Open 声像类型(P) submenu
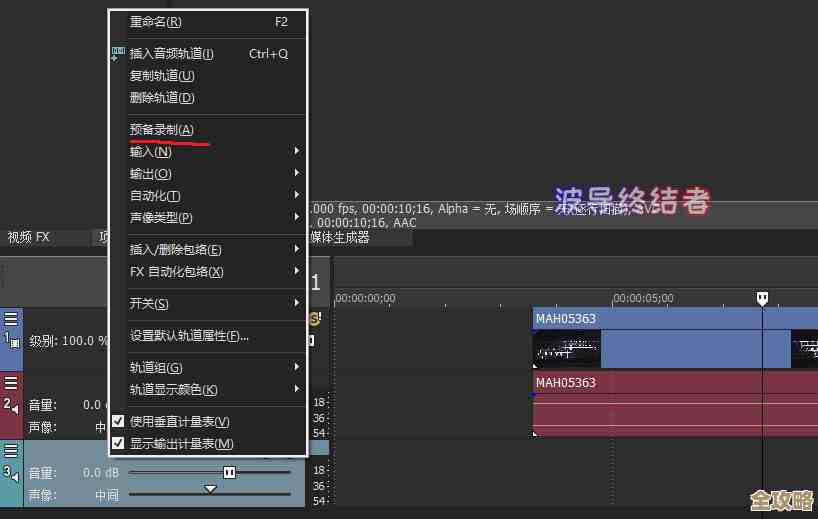 pos(208,218)
